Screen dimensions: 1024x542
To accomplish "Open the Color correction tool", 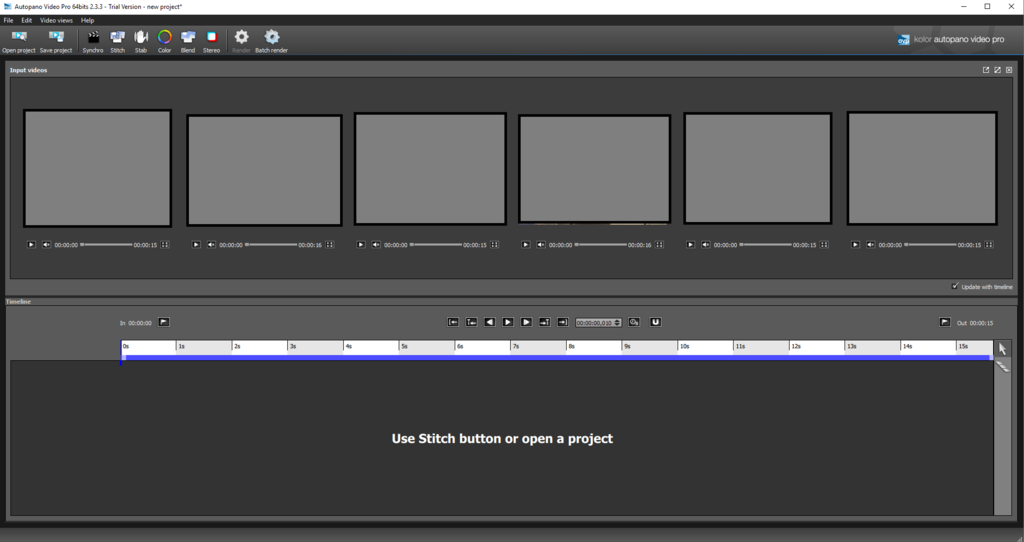I will tap(165, 41).
